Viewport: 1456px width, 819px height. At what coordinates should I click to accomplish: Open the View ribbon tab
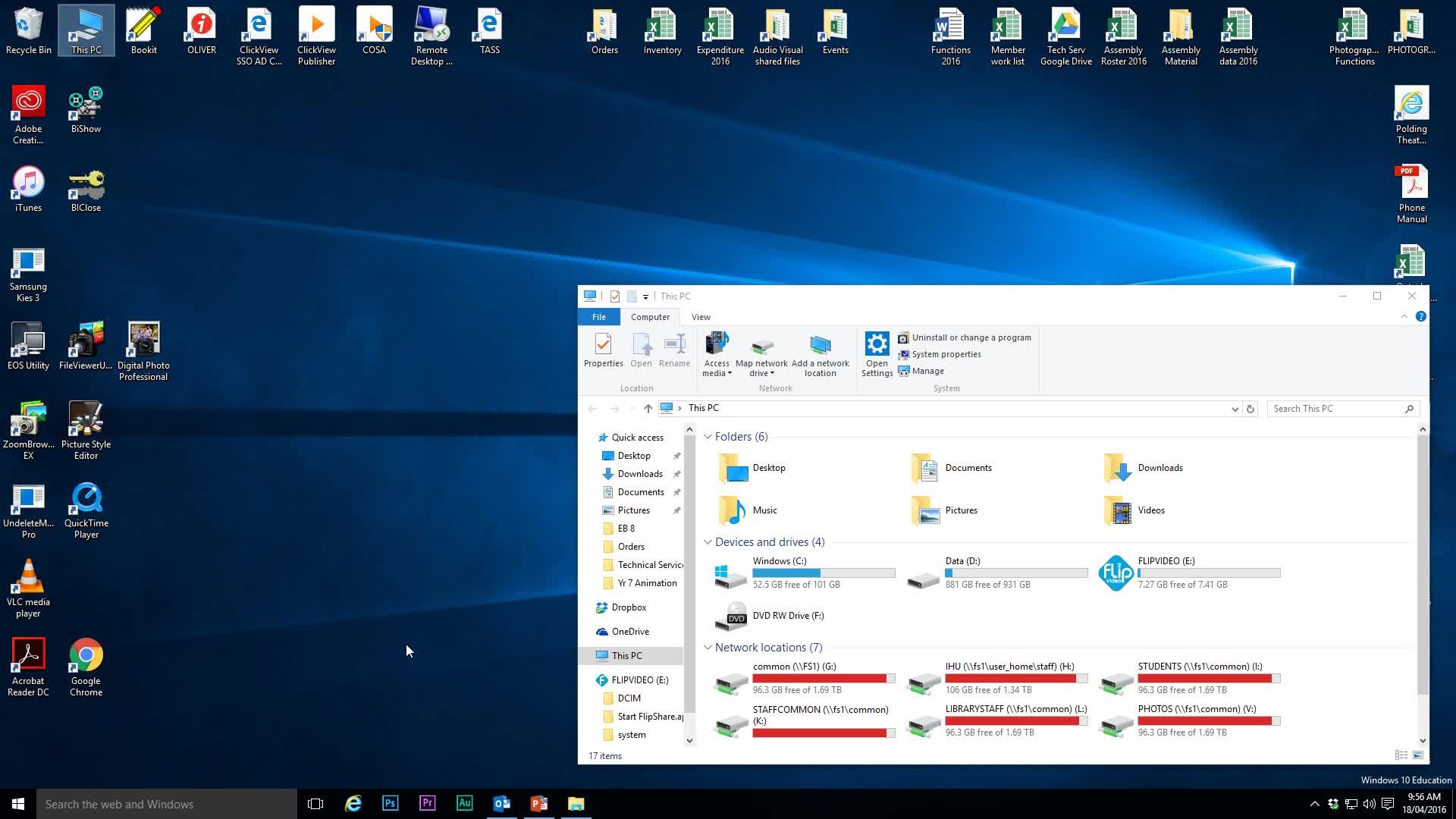pos(701,317)
